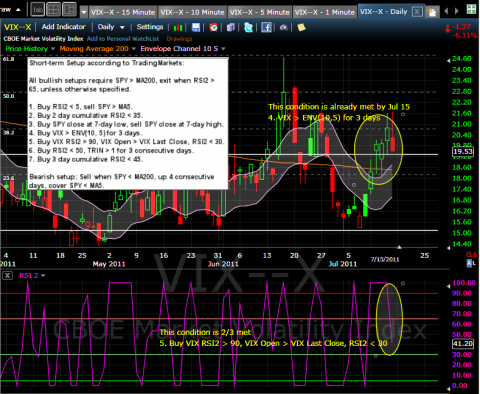Expand the RSI 2 dropdown

click(x=43, y=276)
